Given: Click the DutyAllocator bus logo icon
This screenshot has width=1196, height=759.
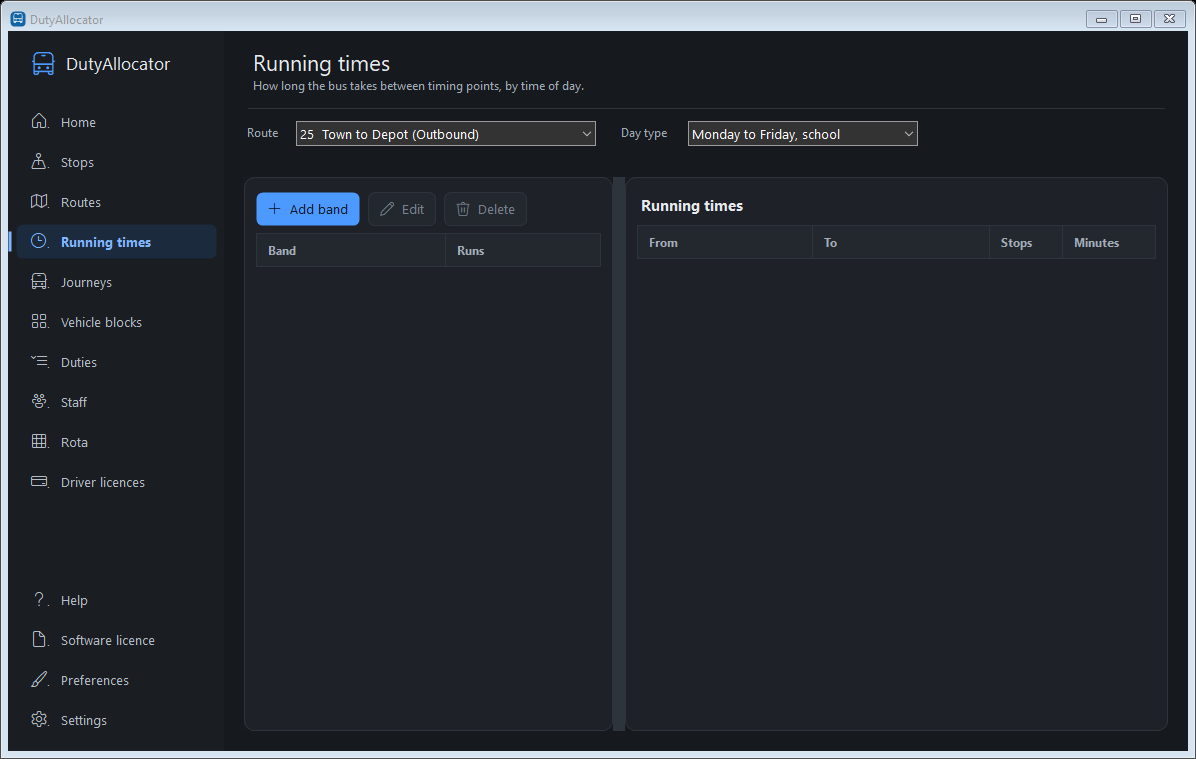Looking at the screenshot, I should pos(43,64).
